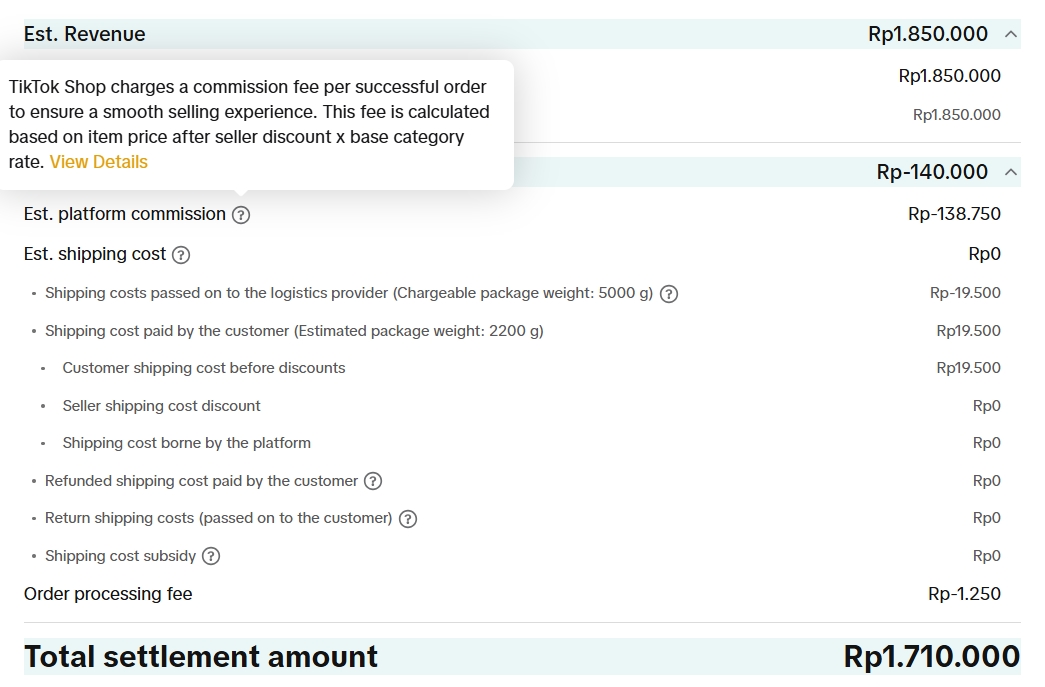Select the Order processing fee row label
The image size is (1045, 687).
tap(108, 594)
